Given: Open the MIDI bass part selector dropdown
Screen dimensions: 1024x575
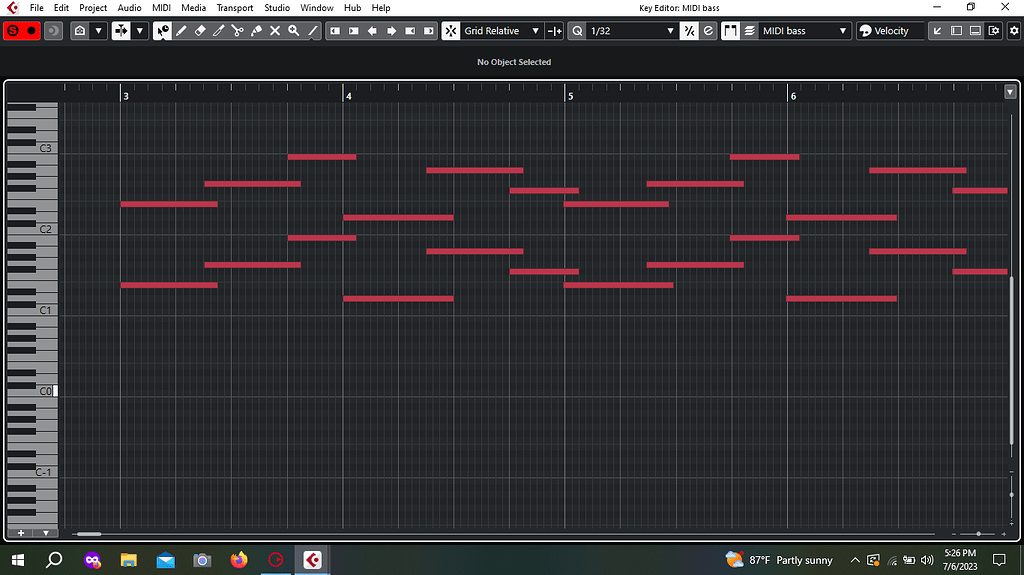Looking at the screenshot, I should click(805, 31).
